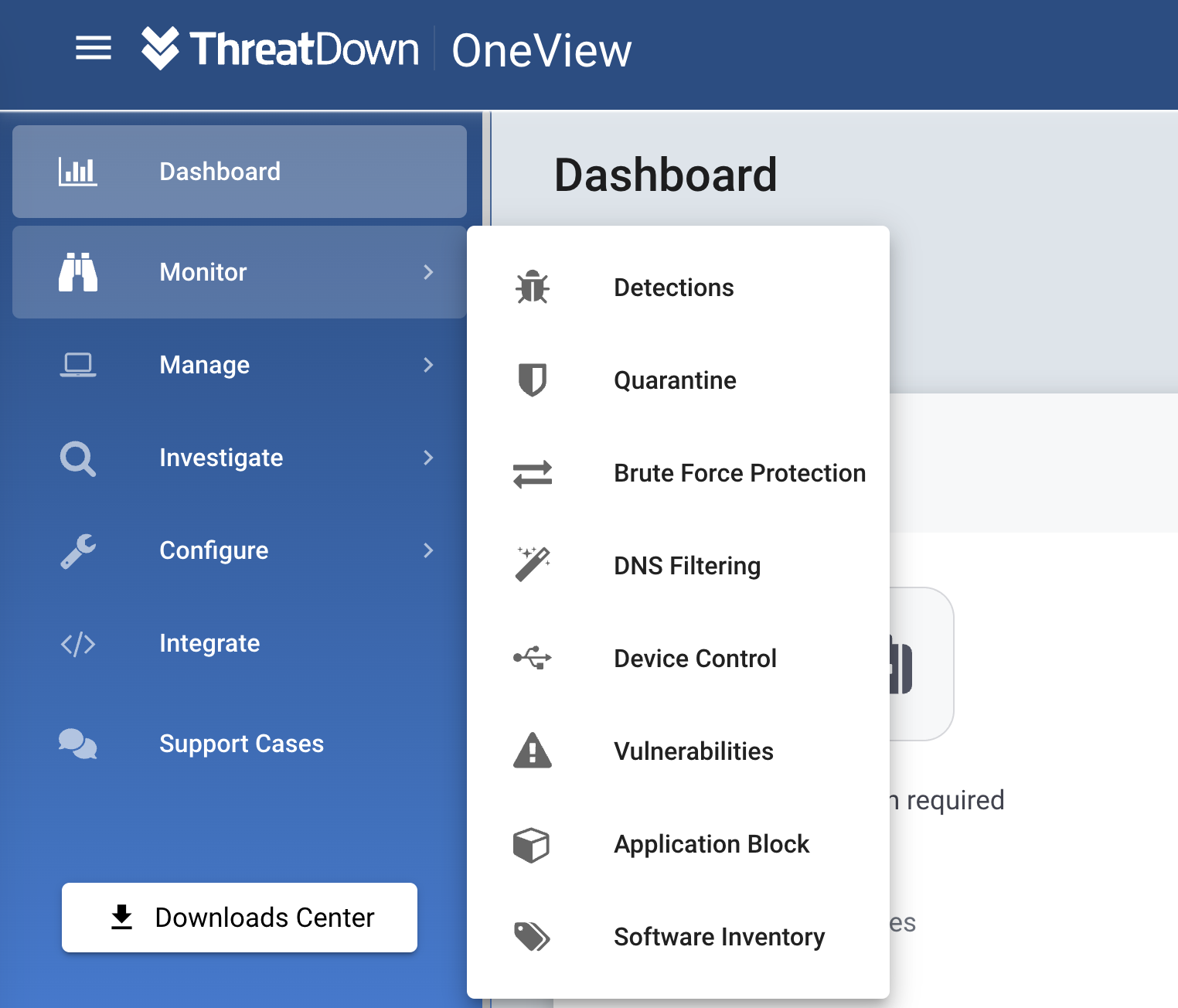Select Quarantine in the submenu
This screenshot has width=1178, height=1008.
[x=678, y=380]
